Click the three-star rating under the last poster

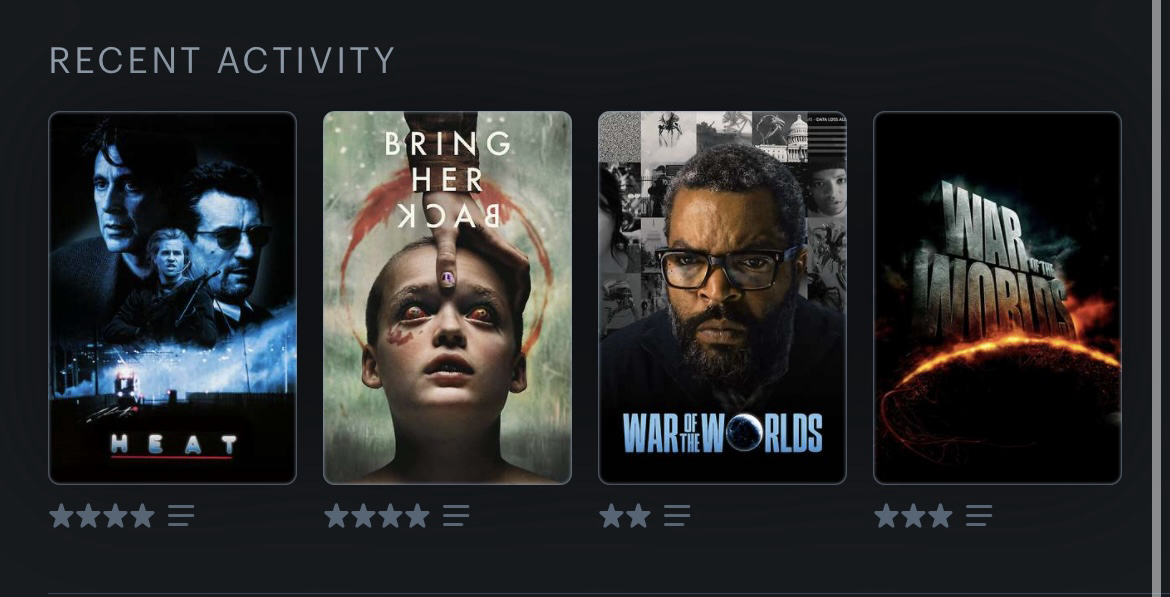click(913, 516)
